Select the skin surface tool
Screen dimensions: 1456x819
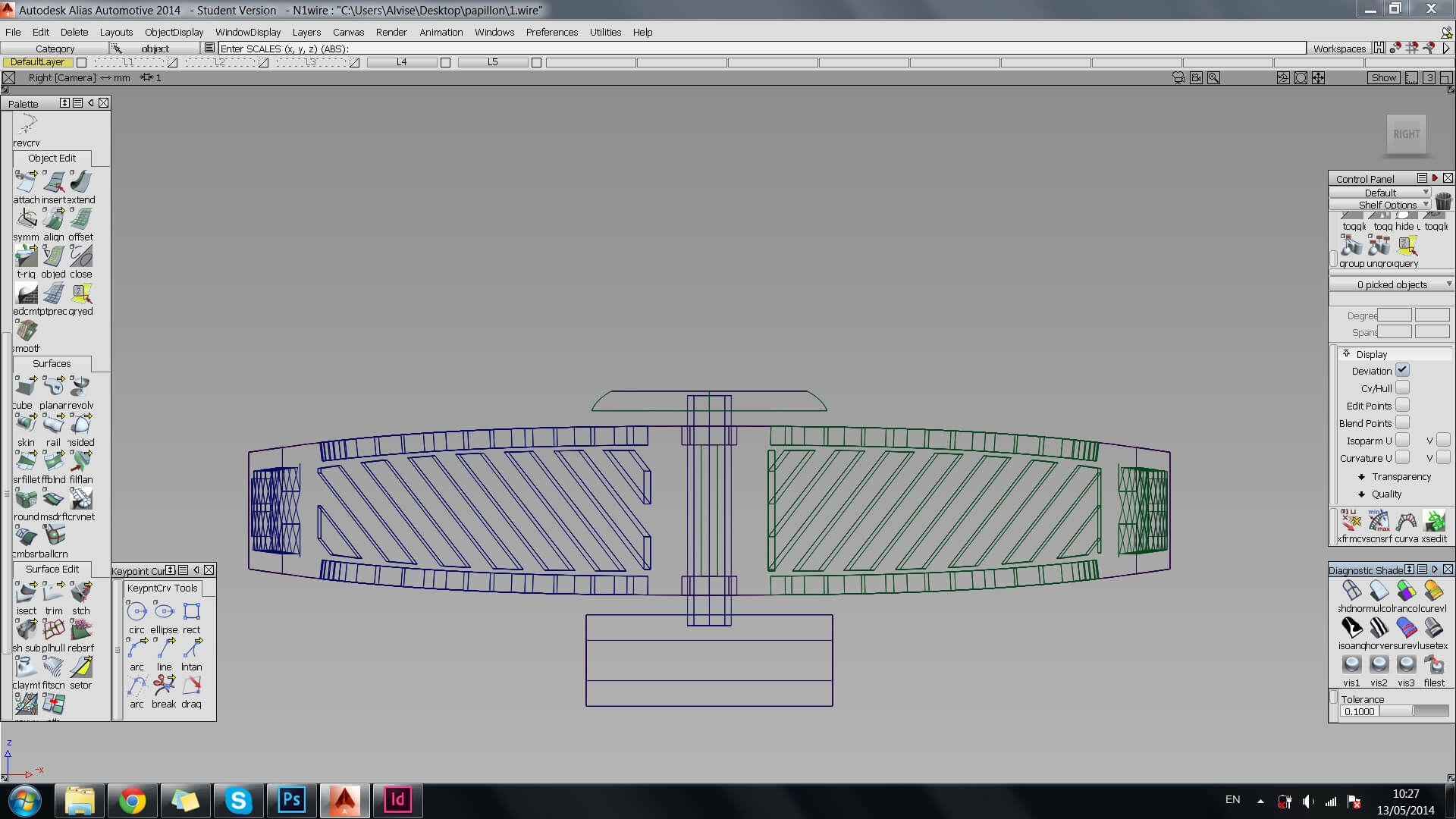pos(26,425)
